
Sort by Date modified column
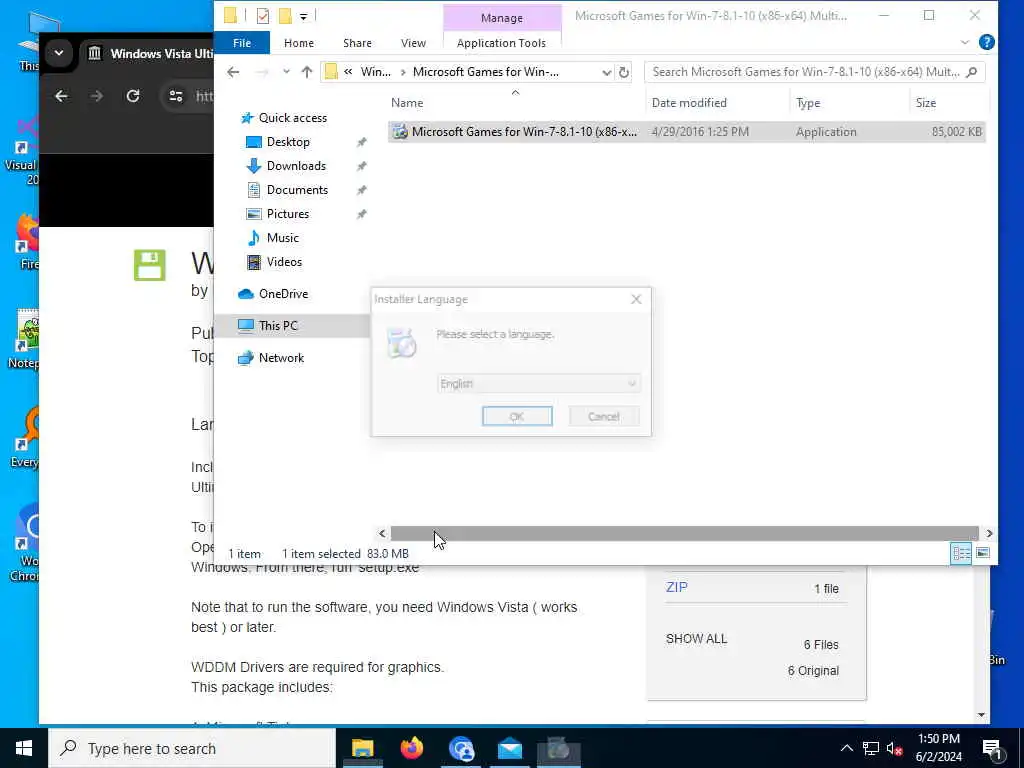coord(688,103)
